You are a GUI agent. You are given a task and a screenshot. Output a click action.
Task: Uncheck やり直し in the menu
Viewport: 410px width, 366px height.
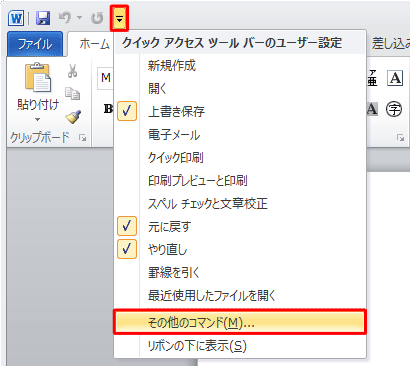(240, 249)
